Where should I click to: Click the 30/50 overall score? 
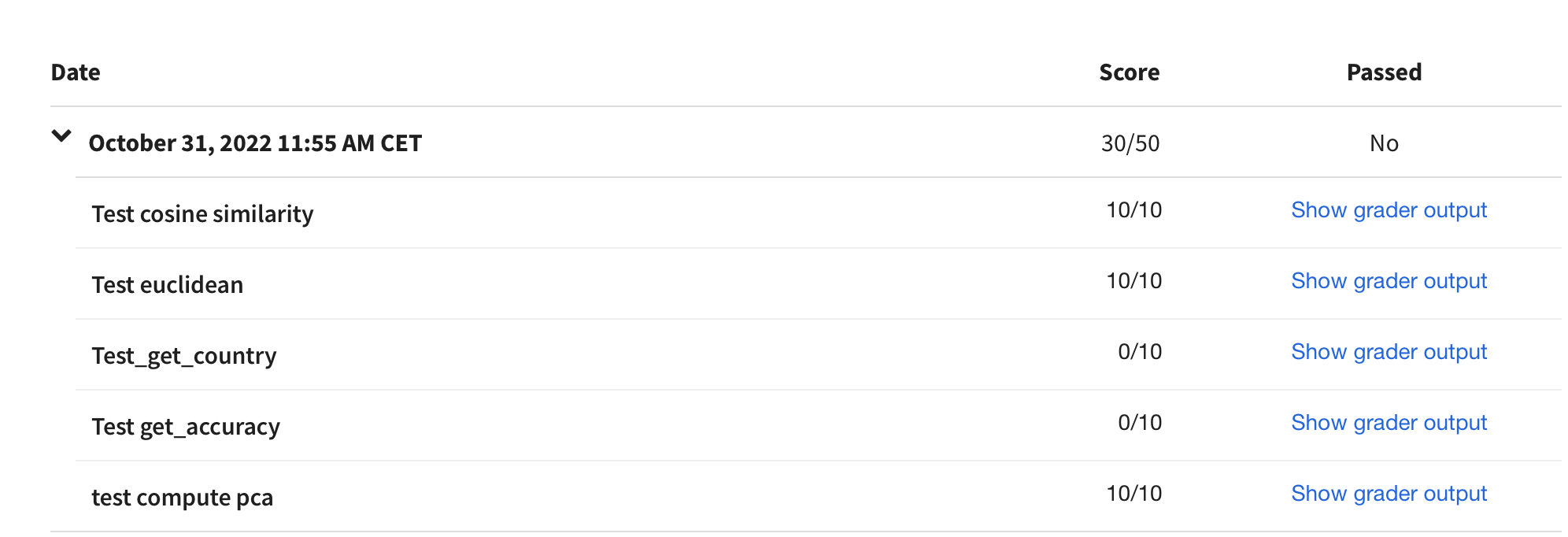tap(1130, 143)
